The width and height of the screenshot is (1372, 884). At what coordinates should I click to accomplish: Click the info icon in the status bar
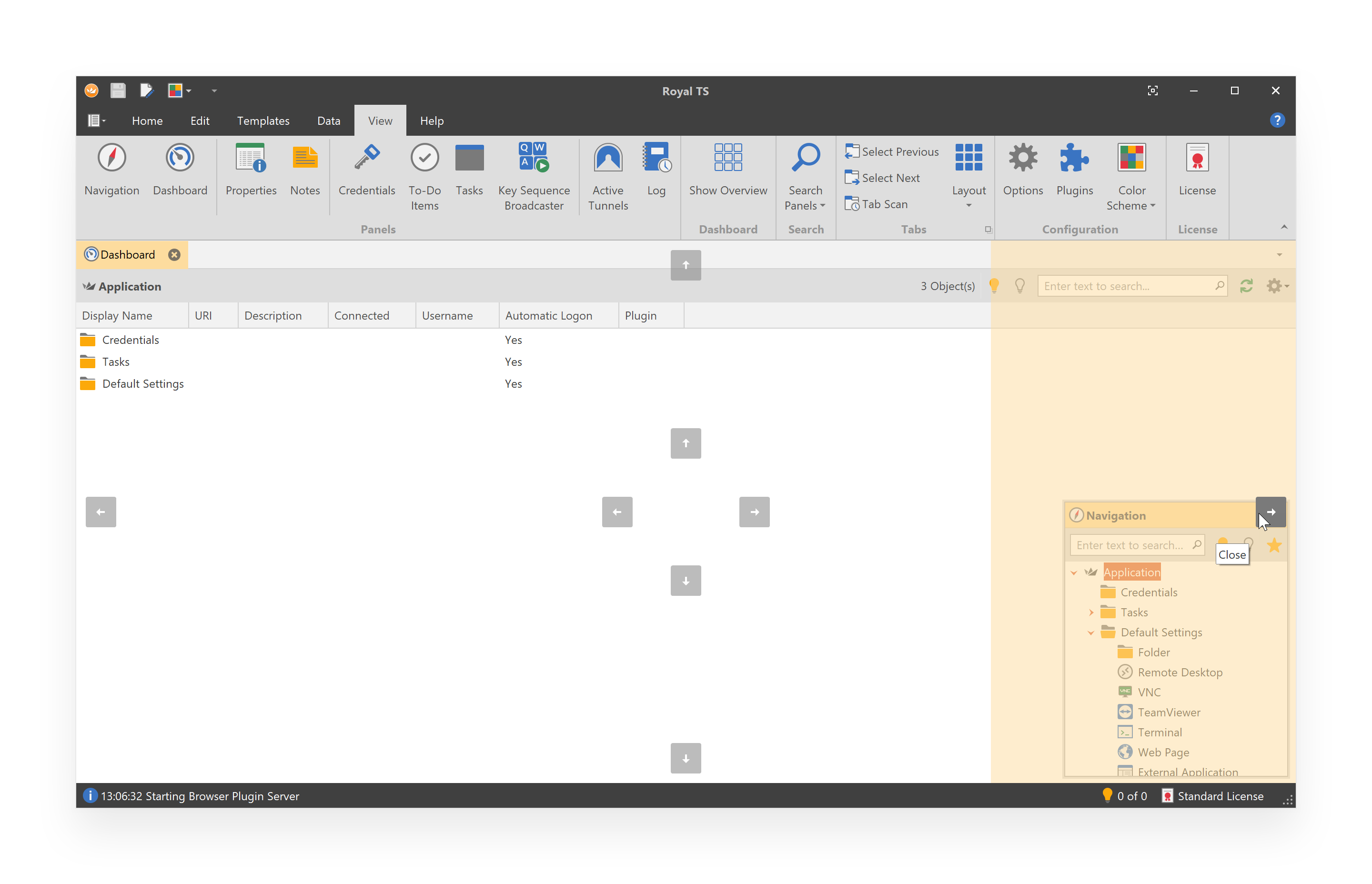pos(90,795)
